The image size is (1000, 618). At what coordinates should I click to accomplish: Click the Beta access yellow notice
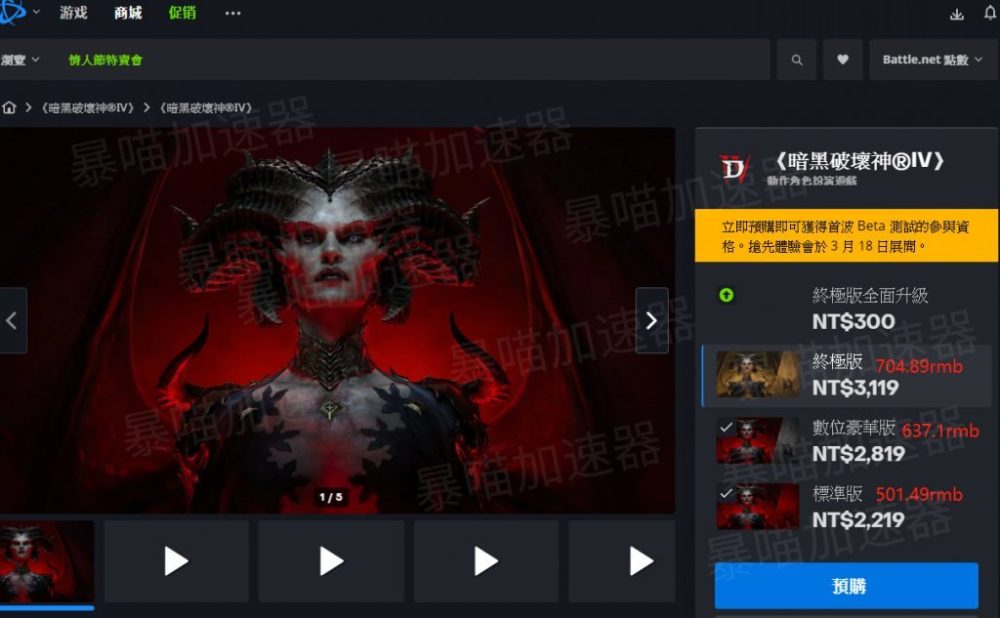(846, 235)
